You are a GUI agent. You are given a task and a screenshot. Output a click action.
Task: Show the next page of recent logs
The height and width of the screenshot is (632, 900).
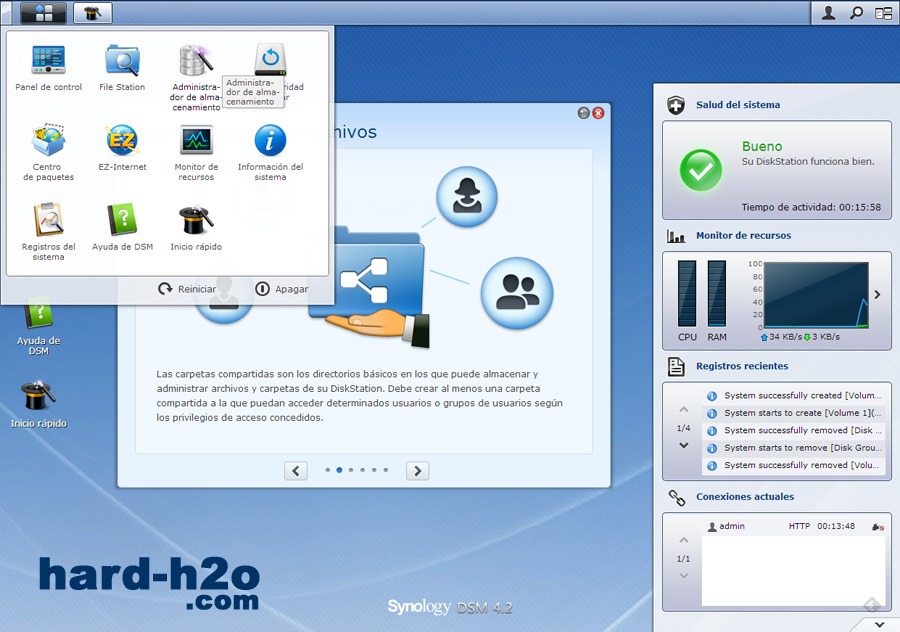pos(684,445)
